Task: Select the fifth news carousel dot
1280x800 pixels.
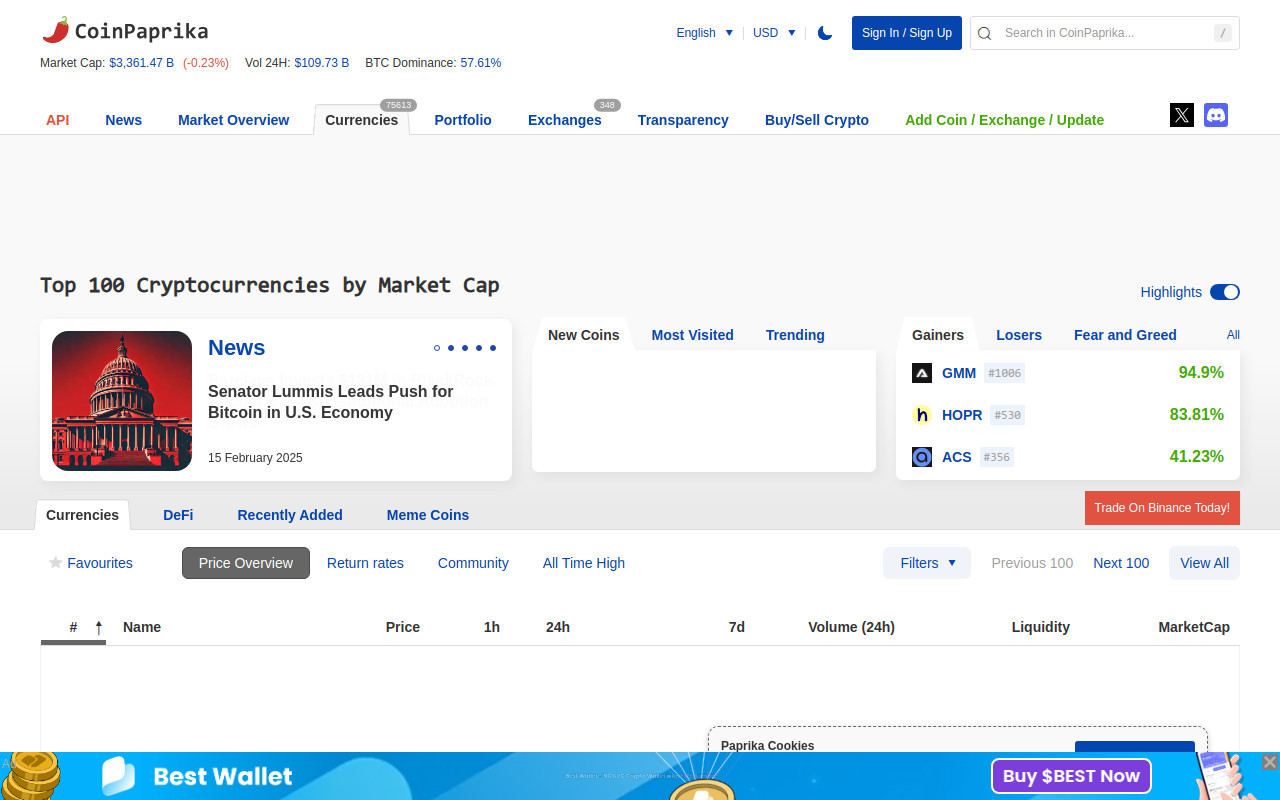Action: 493,348
